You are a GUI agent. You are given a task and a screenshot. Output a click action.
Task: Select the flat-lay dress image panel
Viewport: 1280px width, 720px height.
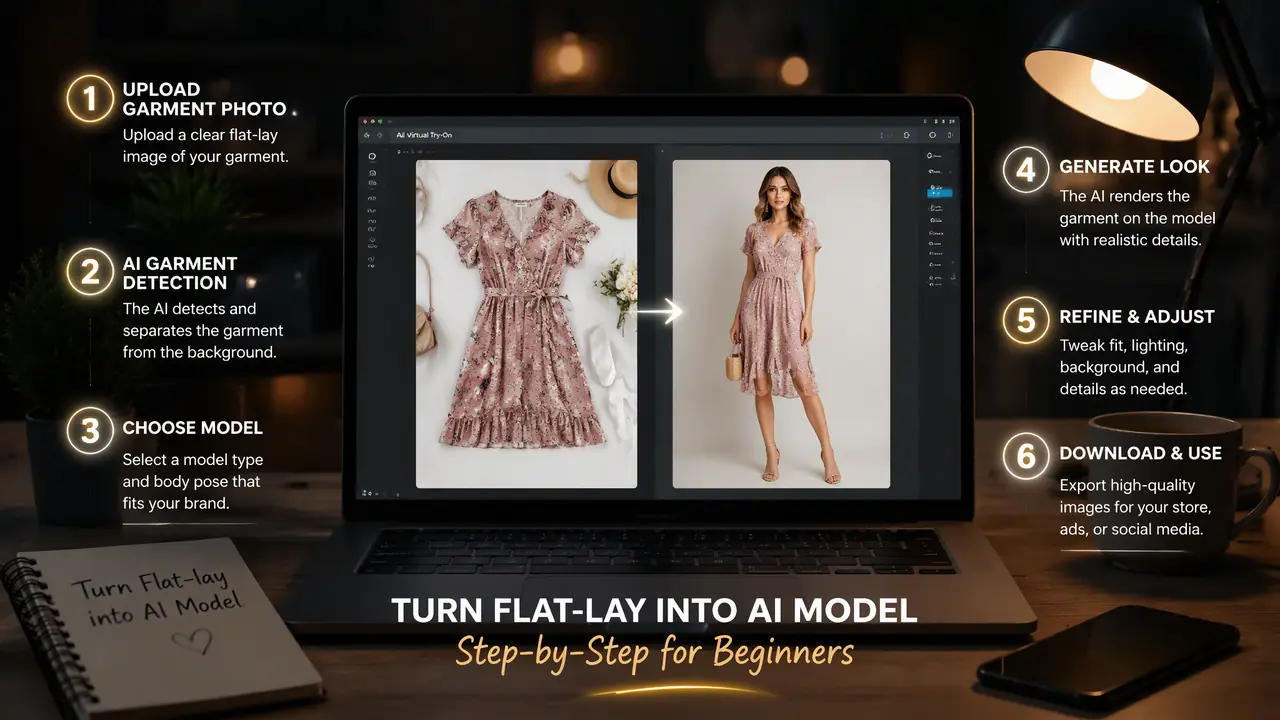click(526, 324)
